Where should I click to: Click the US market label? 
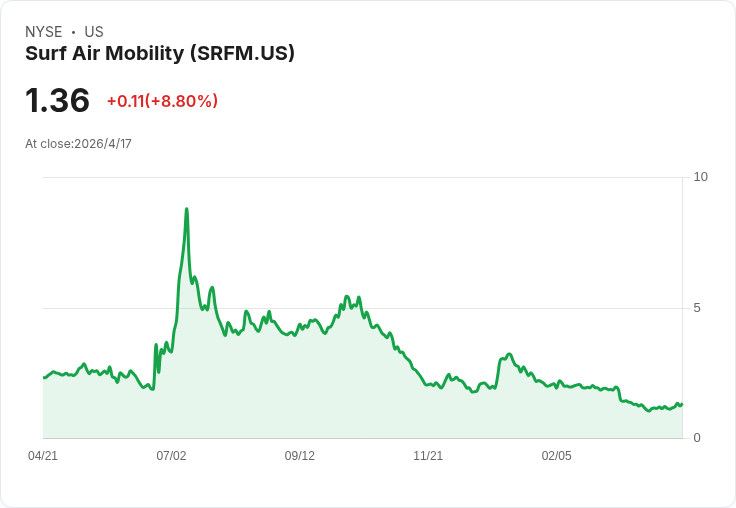pos(94,32)
